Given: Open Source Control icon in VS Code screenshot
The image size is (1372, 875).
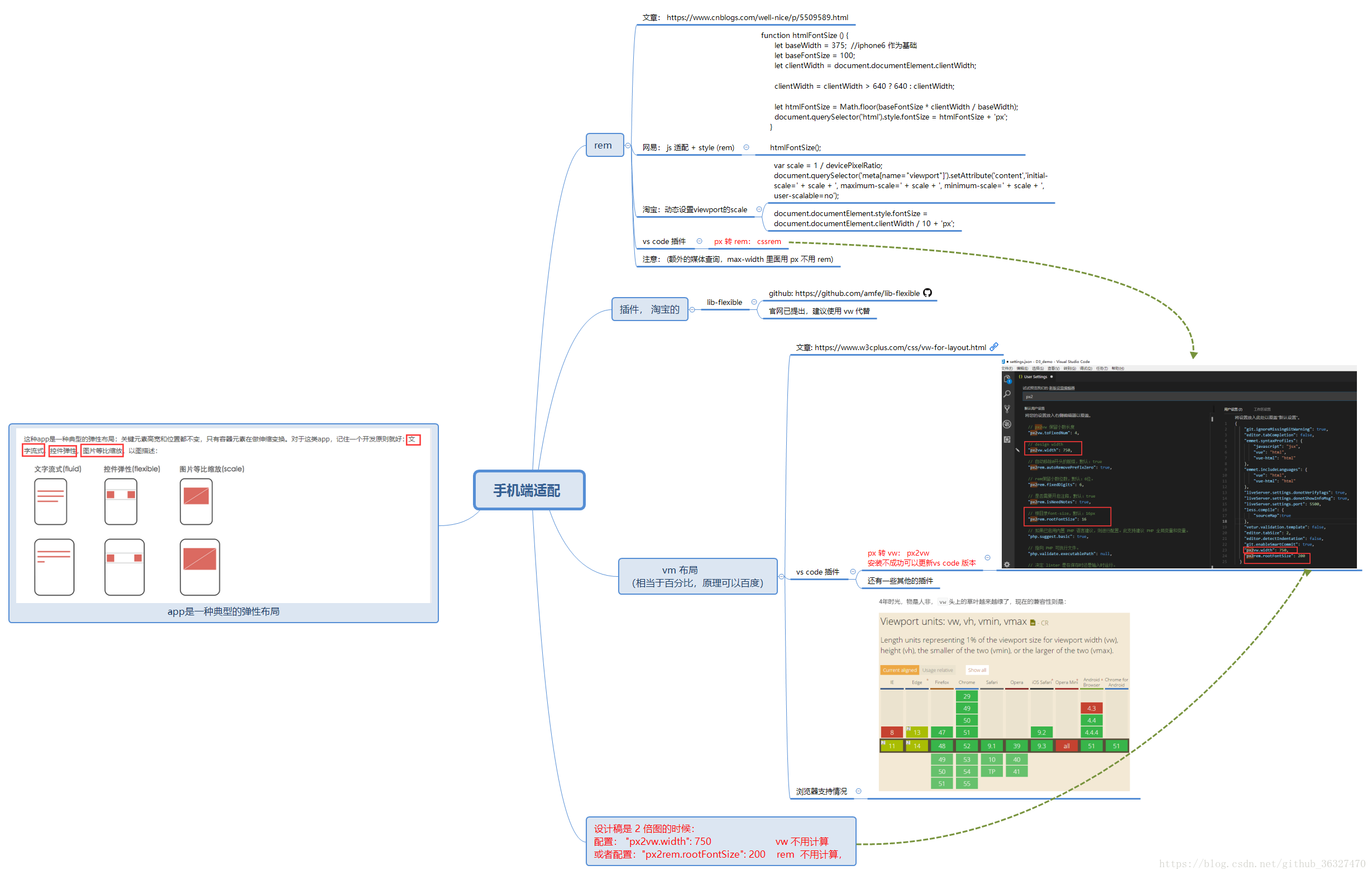Looking at the screenshot, I should click(x=1007, y=409).
